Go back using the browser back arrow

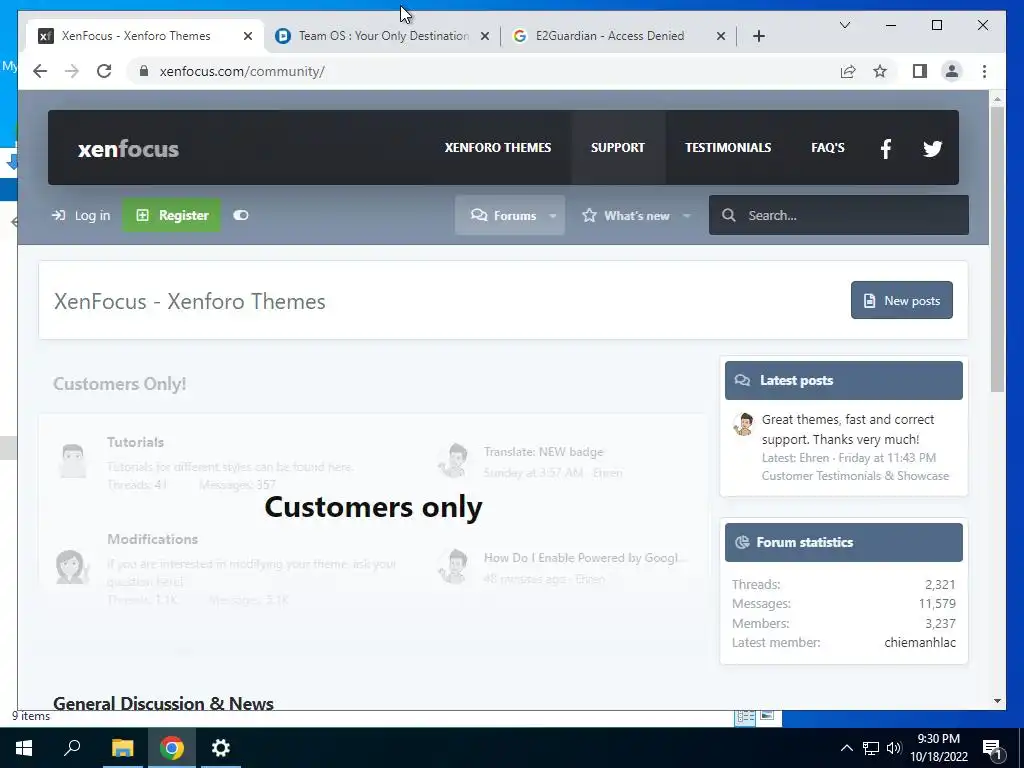pyautogui.click(x=40, y=71)
